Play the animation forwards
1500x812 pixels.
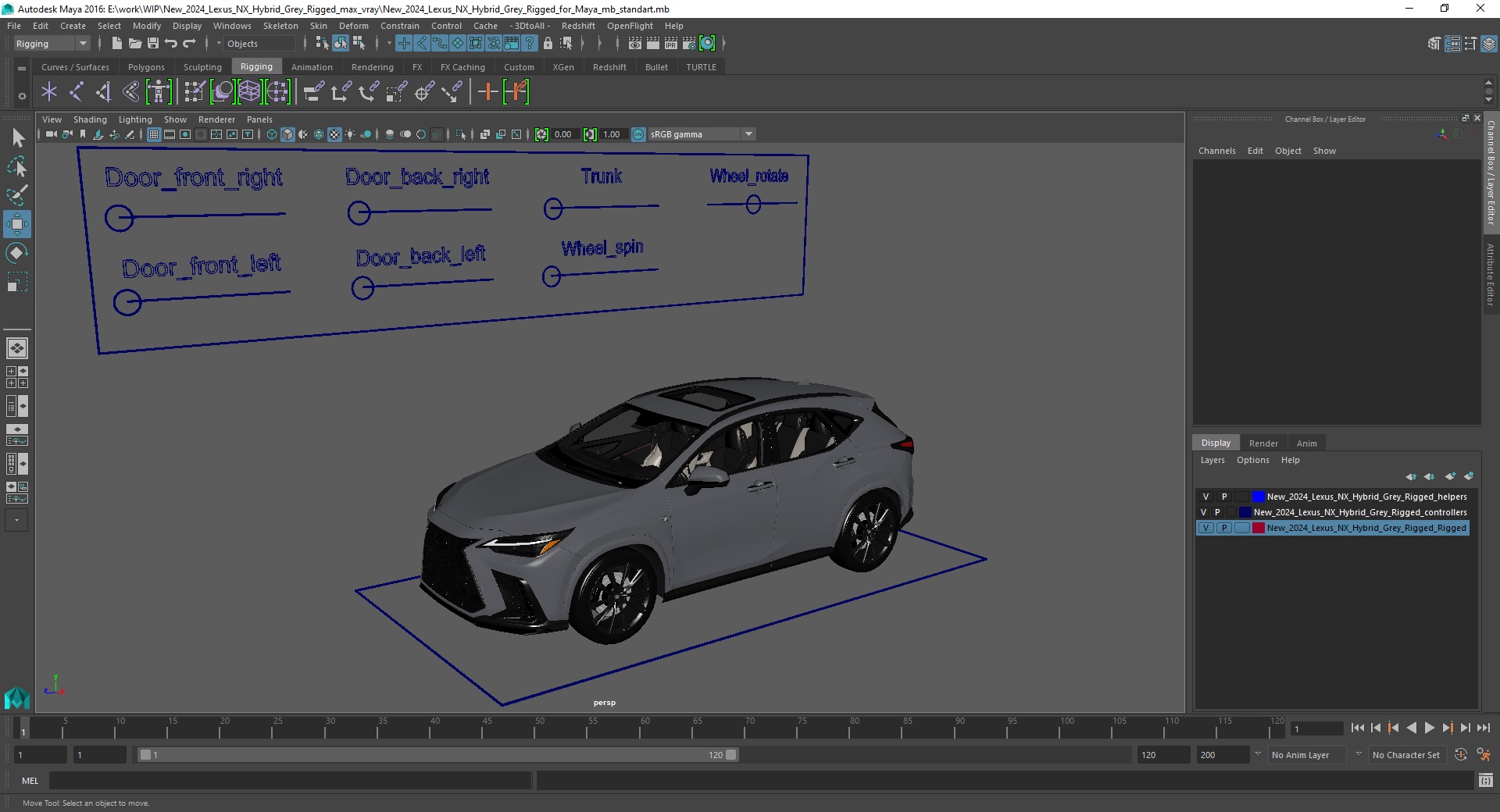point(1430,728)
